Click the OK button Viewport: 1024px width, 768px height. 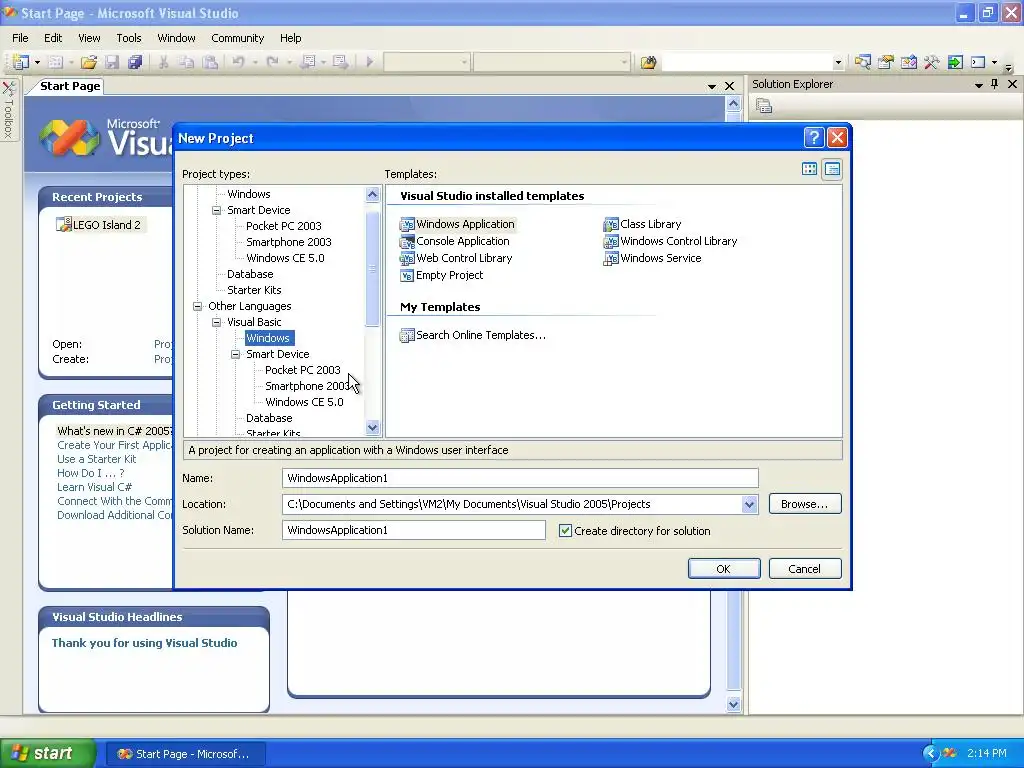coord(724,569)
